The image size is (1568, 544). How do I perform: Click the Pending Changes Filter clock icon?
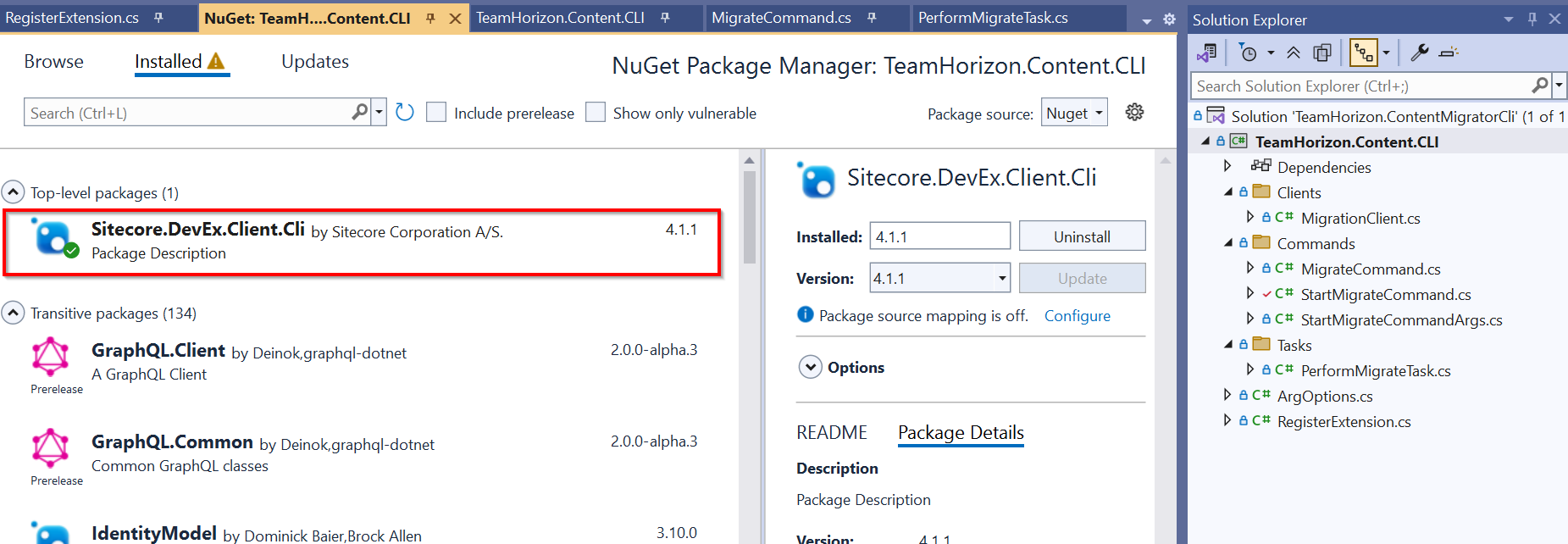[1248, 53]
